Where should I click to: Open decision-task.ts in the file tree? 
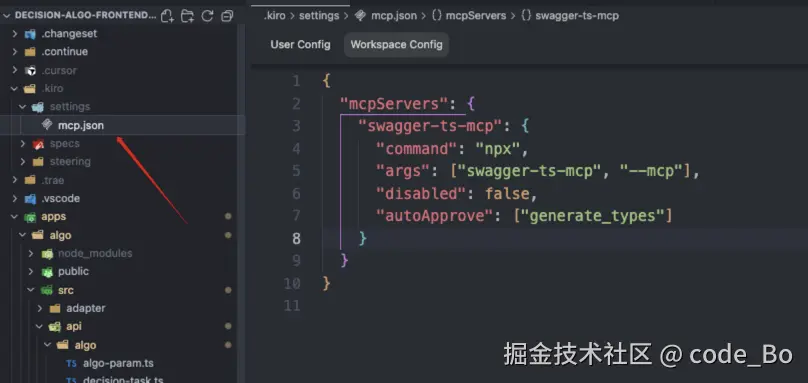pyautogui.click(x=123, y=380)
